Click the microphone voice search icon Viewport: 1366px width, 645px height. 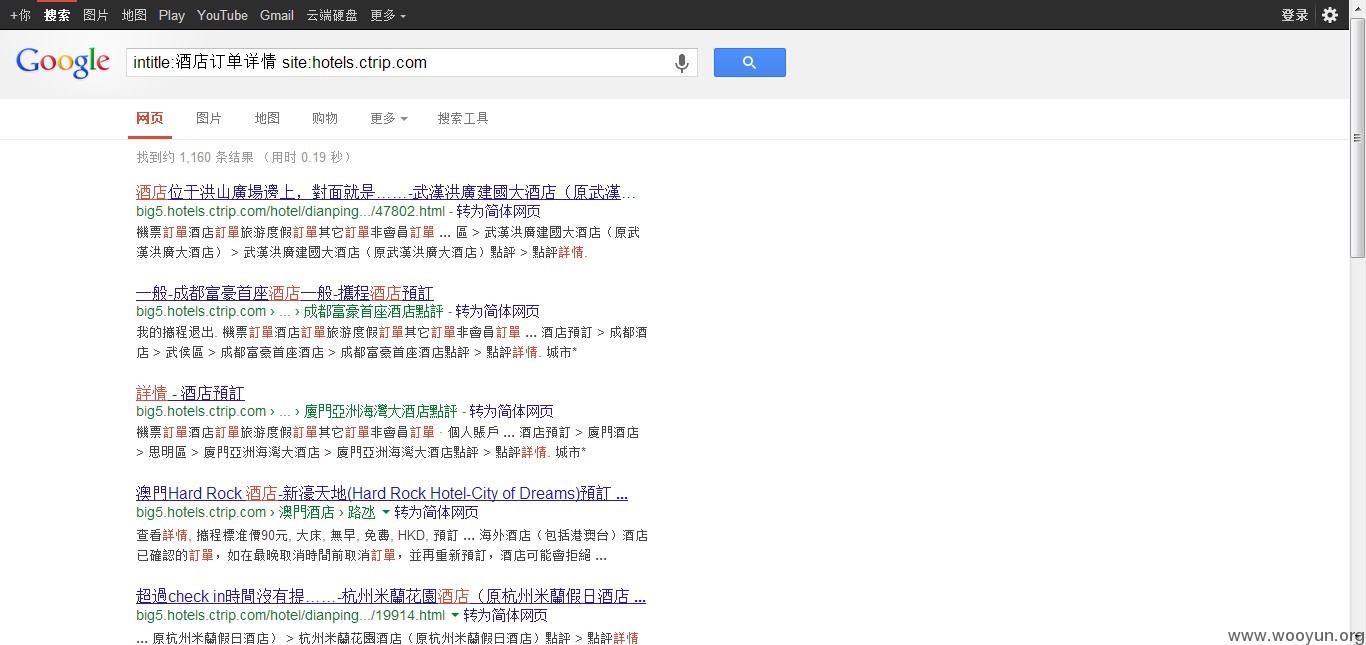coord(681,63)
